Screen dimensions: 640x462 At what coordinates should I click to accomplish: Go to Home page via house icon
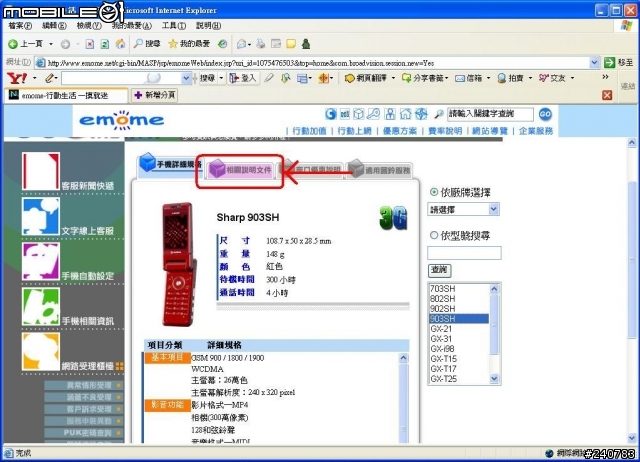120,44
